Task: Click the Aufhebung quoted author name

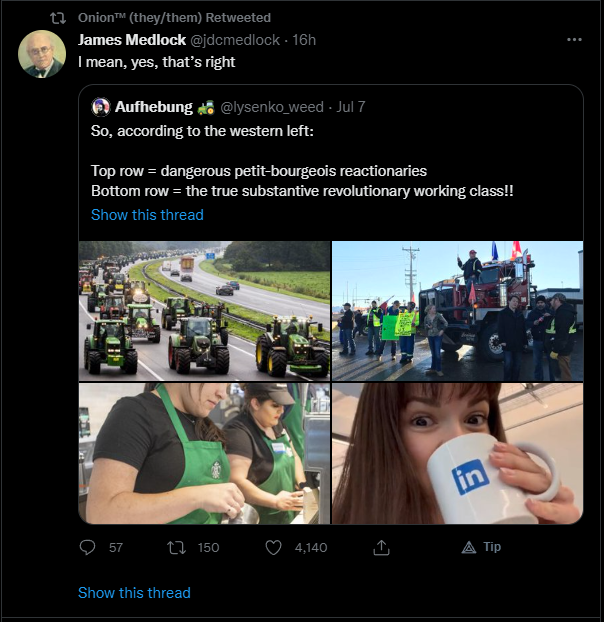Action: 154,107
